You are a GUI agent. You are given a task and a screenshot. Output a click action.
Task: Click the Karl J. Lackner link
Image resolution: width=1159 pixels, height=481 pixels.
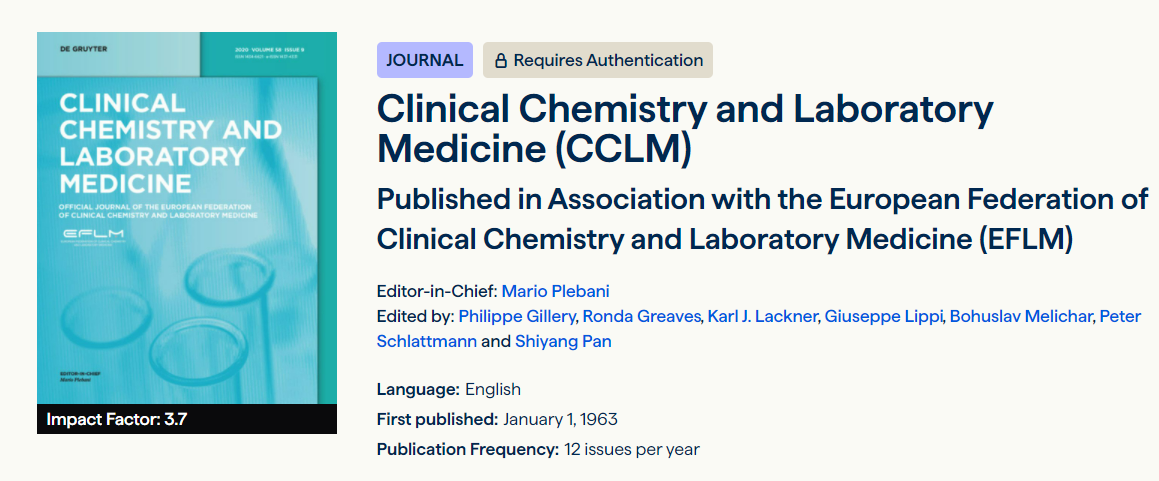tap(763, 316)
